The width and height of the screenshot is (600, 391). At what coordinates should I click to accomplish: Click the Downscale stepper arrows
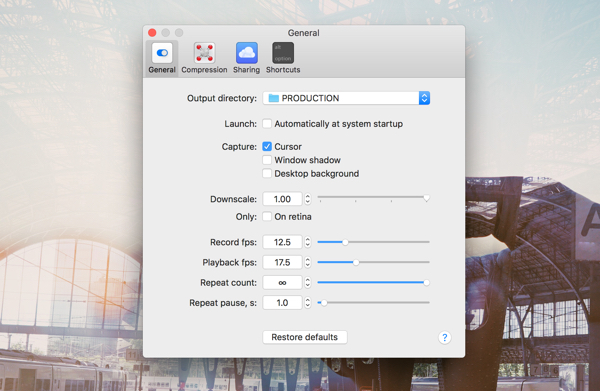coord(308,199)
